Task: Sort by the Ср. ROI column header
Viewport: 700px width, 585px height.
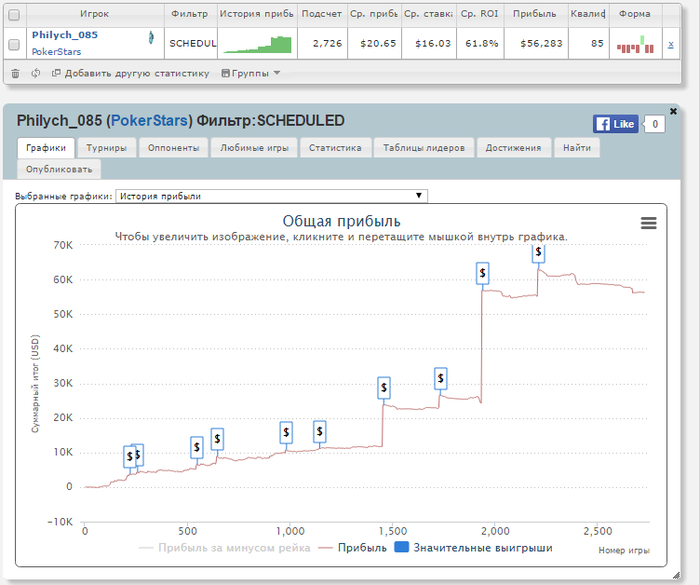Action: coord(480,14)
